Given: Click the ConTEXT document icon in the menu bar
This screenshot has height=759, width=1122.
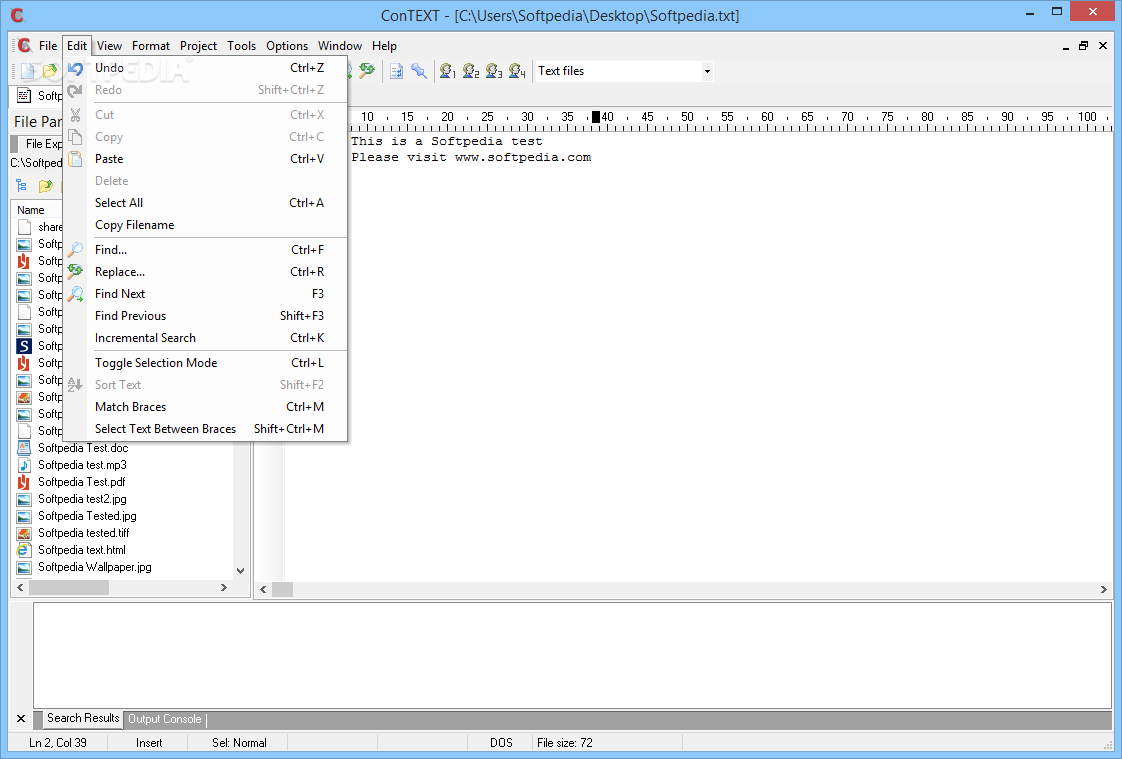Looking at the screenshot, I should pos(24,46).
